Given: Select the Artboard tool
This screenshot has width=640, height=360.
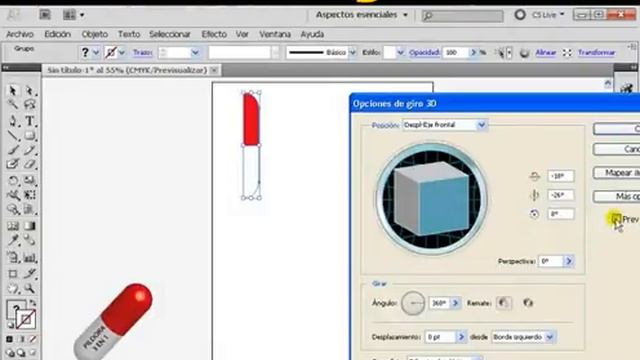Looking at the screenshot, I should click(x=13, y=273).
